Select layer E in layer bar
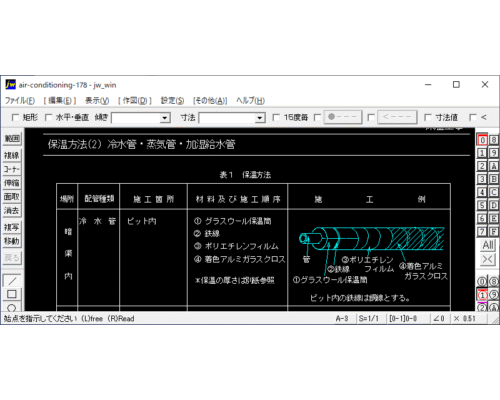500x400 pixels. pyautogui.click(x=494, y=218)
